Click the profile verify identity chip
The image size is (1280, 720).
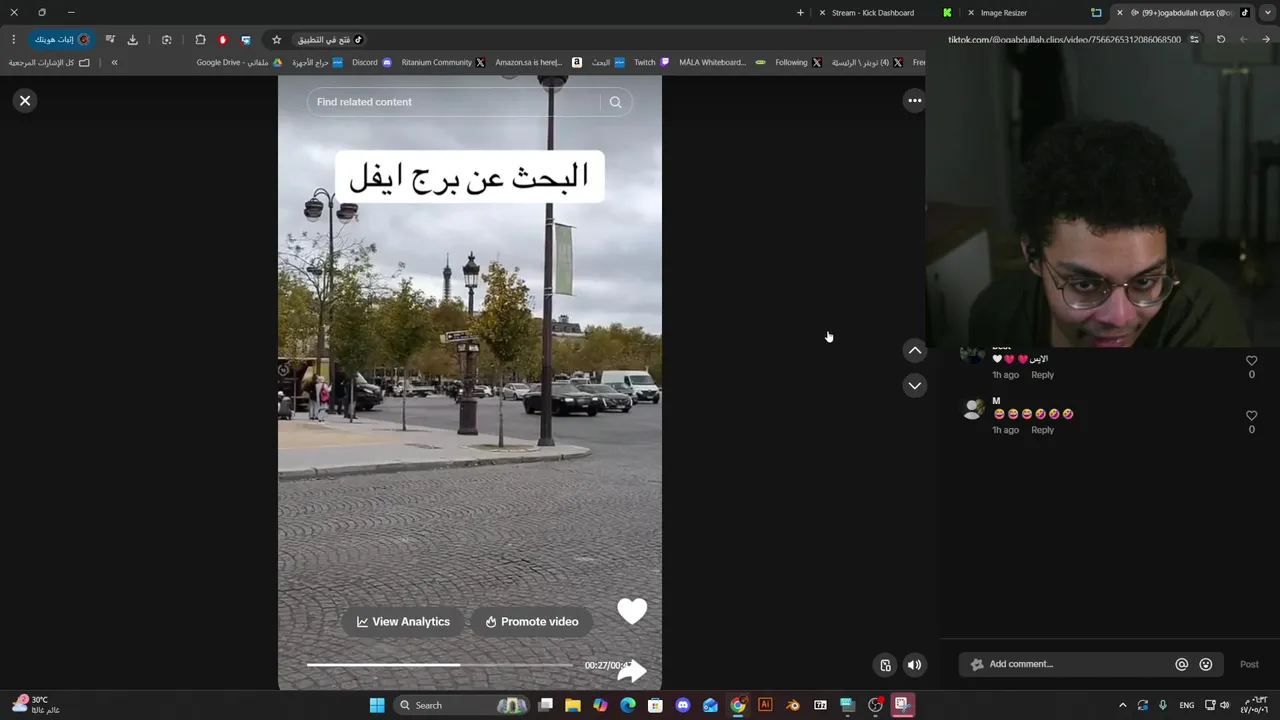pos(62,40)
